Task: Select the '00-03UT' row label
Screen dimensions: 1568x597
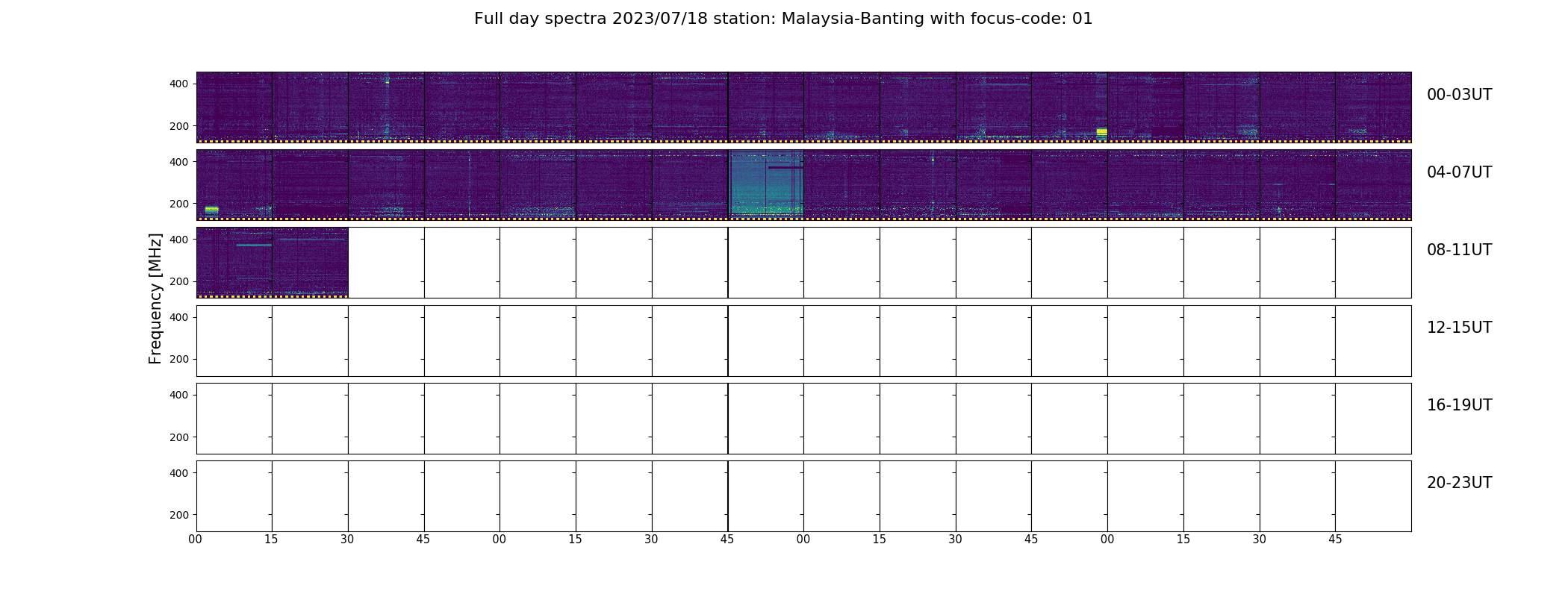Action: 1459,95
